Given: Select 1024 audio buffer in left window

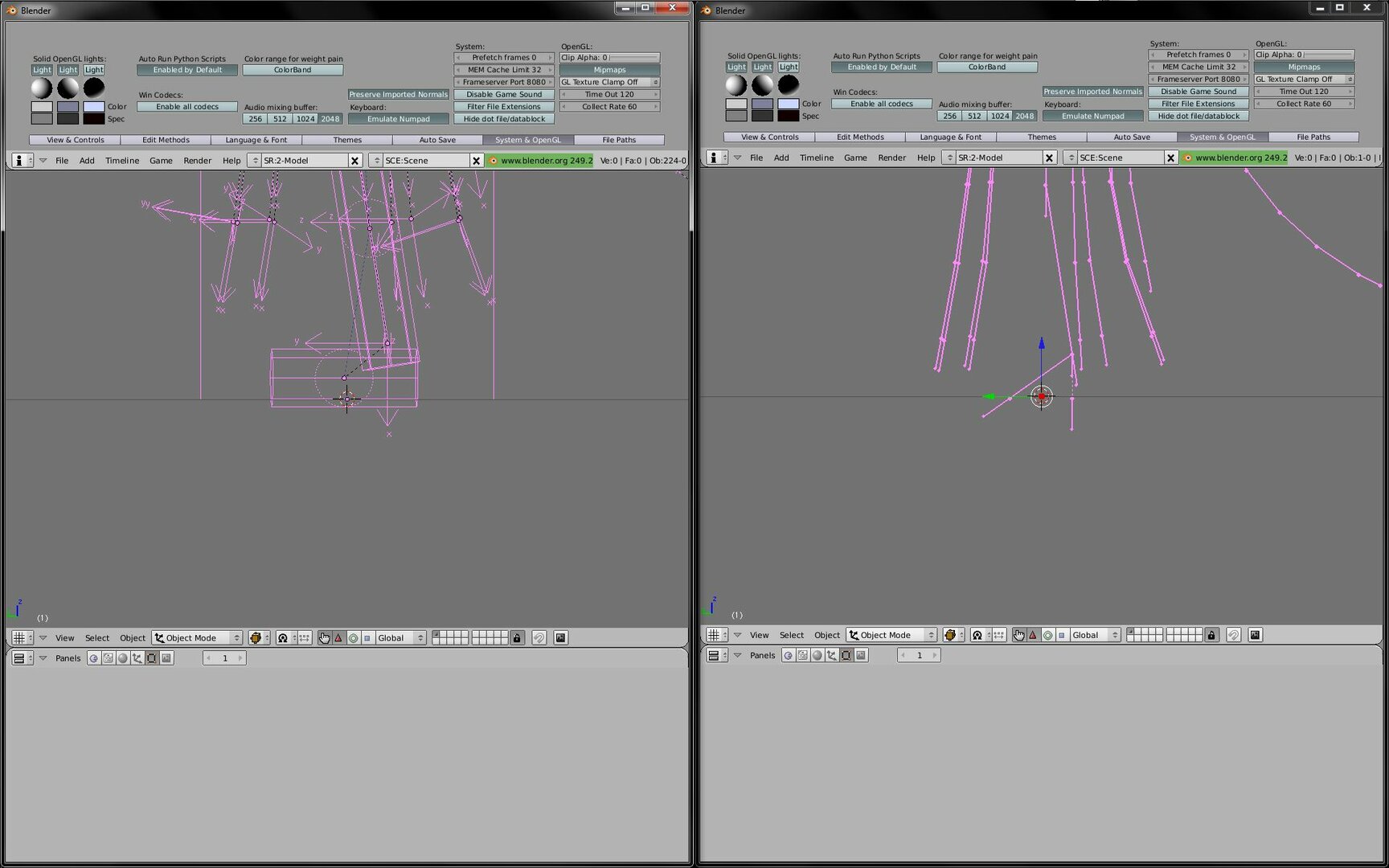Looking at the screenshot, I should (x=305, y=119).
